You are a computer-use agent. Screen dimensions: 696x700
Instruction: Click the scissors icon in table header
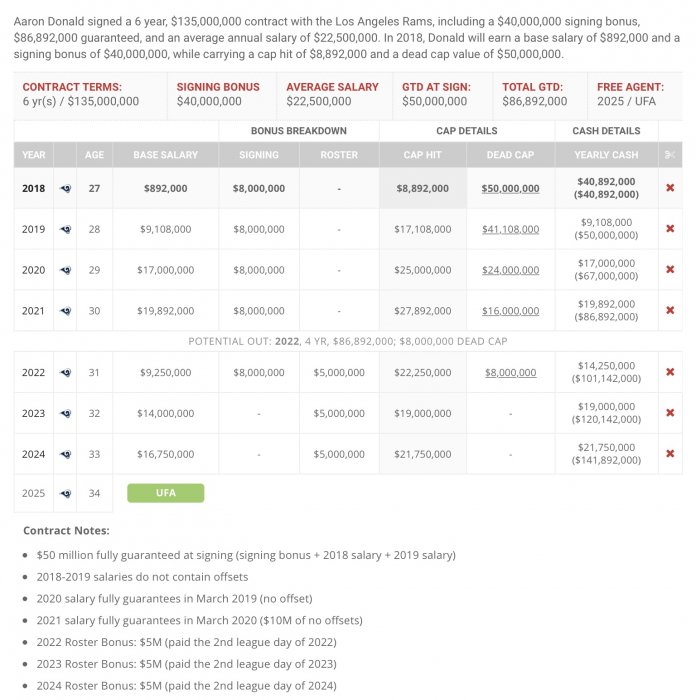(x=670, y=155)
